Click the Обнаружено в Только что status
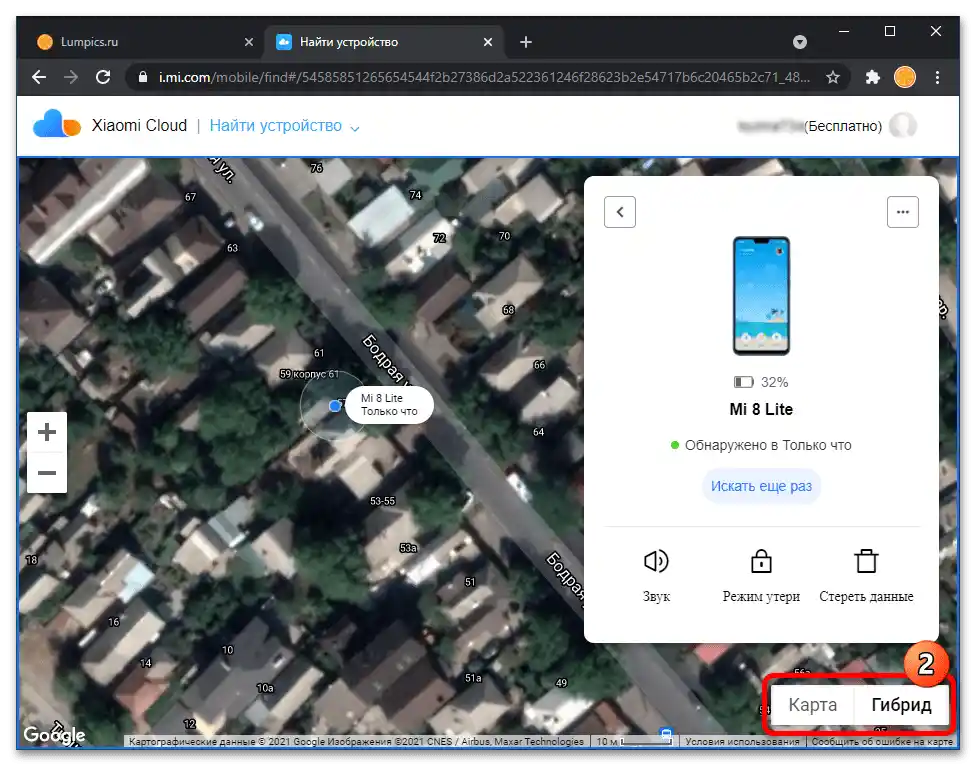This screenshot has height=766, width=976. click(761, 445)
